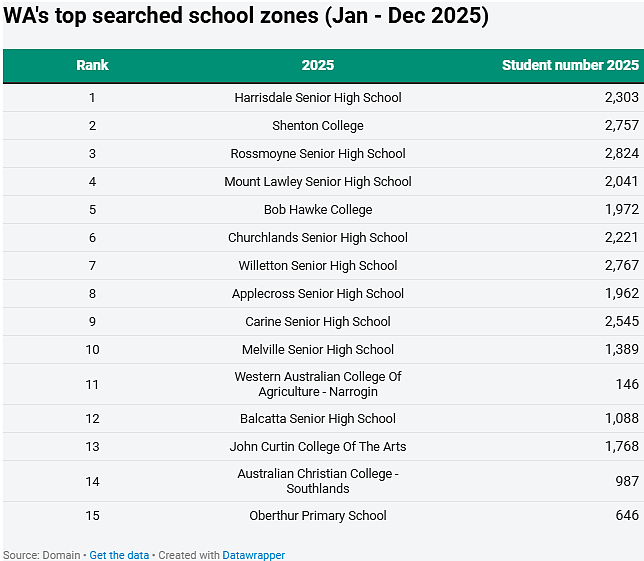
Task: Select Oberthur Primary School row
Action: 321,515
